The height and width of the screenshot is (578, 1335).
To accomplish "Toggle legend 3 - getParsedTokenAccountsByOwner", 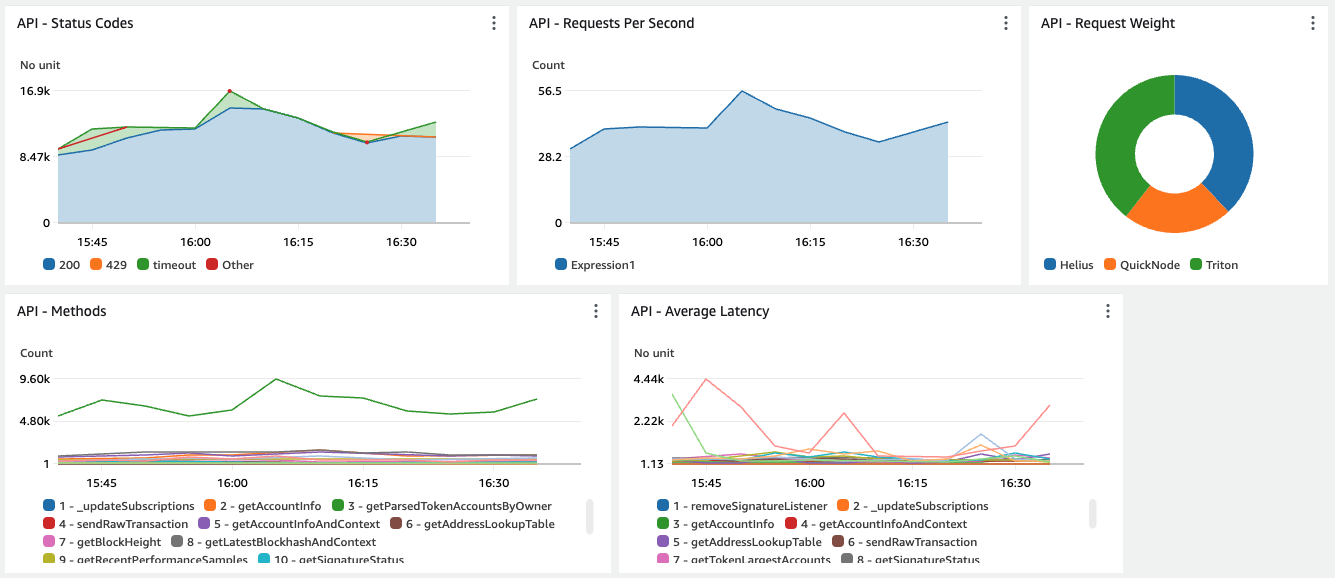I will pyautogui.click(x=442, y=506).
